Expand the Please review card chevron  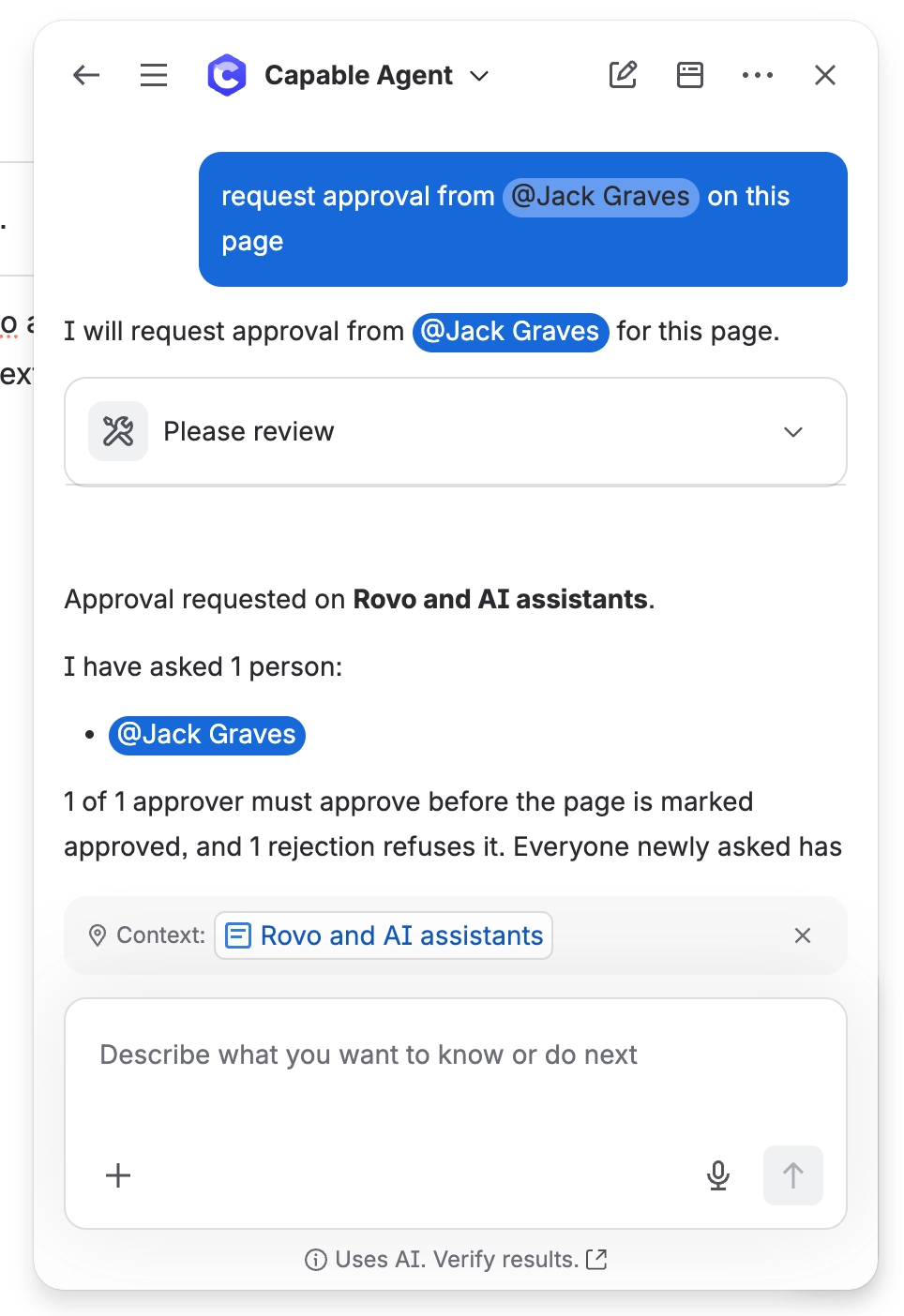(x=793, y=432)
